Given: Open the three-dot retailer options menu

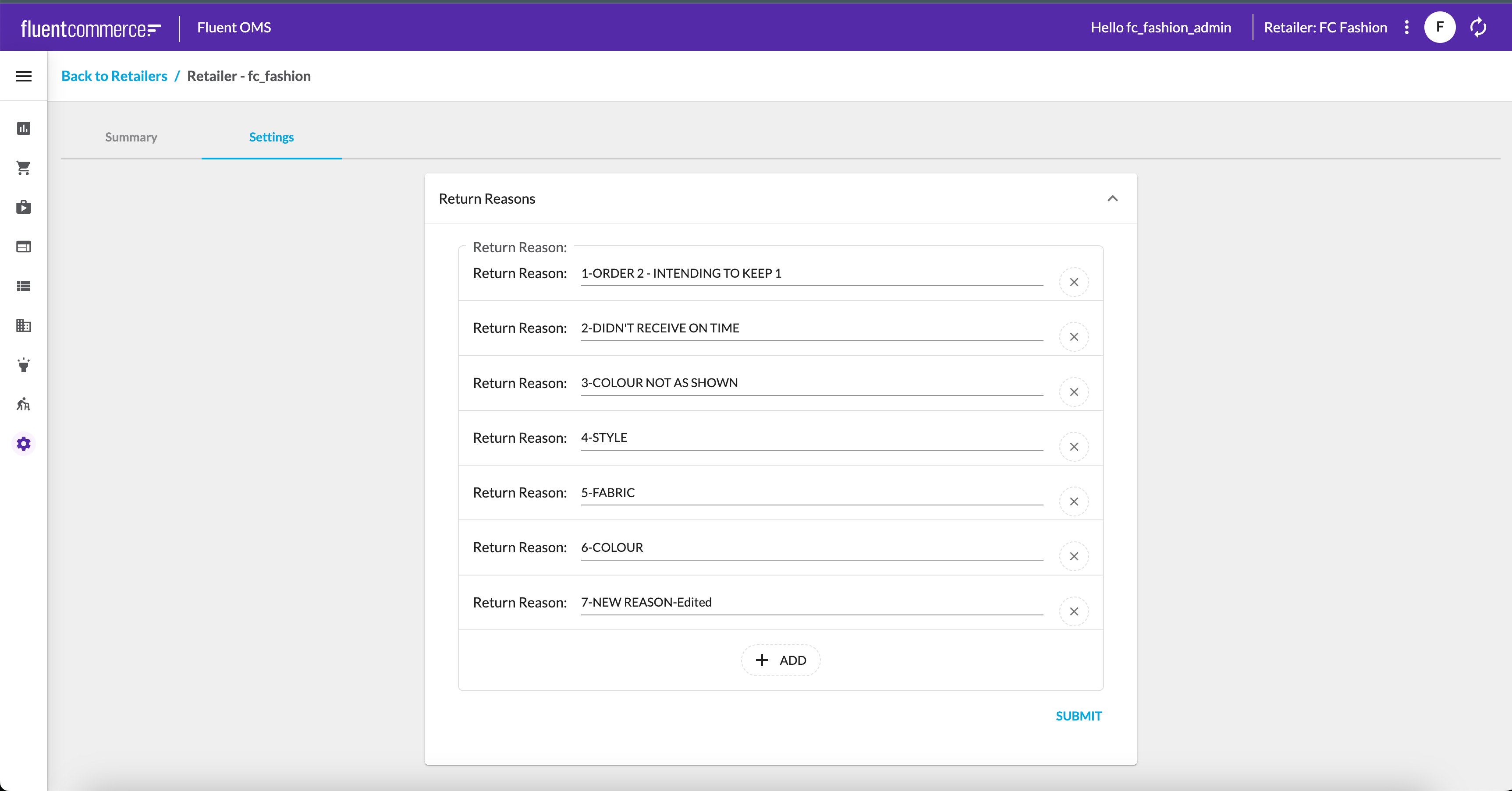Looking at the screenshot, I should click(x=1406, y=28).
